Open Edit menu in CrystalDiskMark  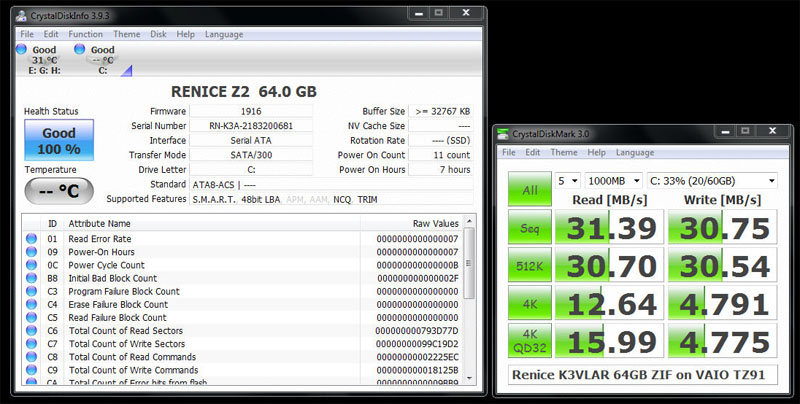533,153
